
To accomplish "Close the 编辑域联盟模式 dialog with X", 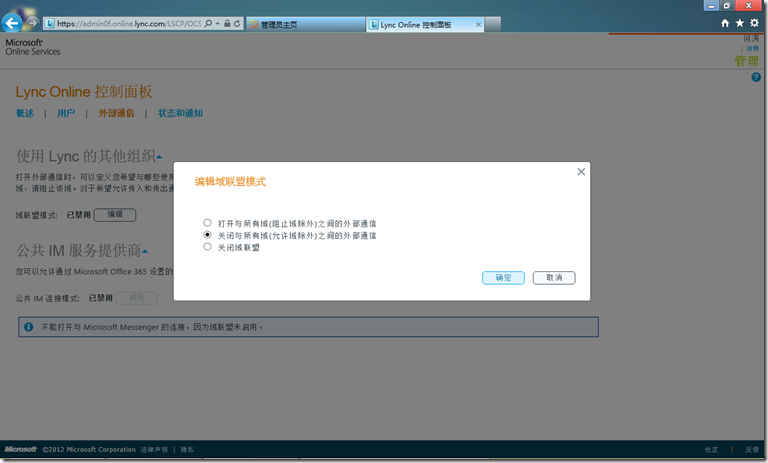I will (581, 171).
